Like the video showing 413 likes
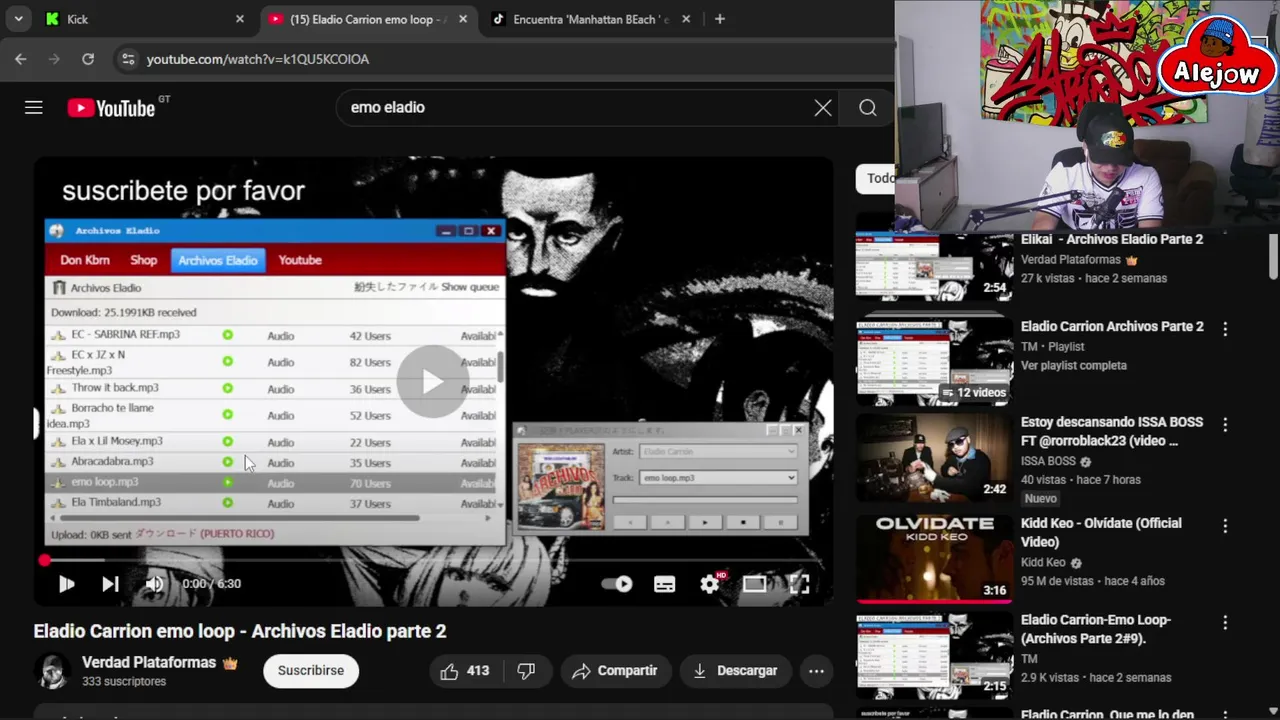This screenshot has width=1280, height=720. 465,671
